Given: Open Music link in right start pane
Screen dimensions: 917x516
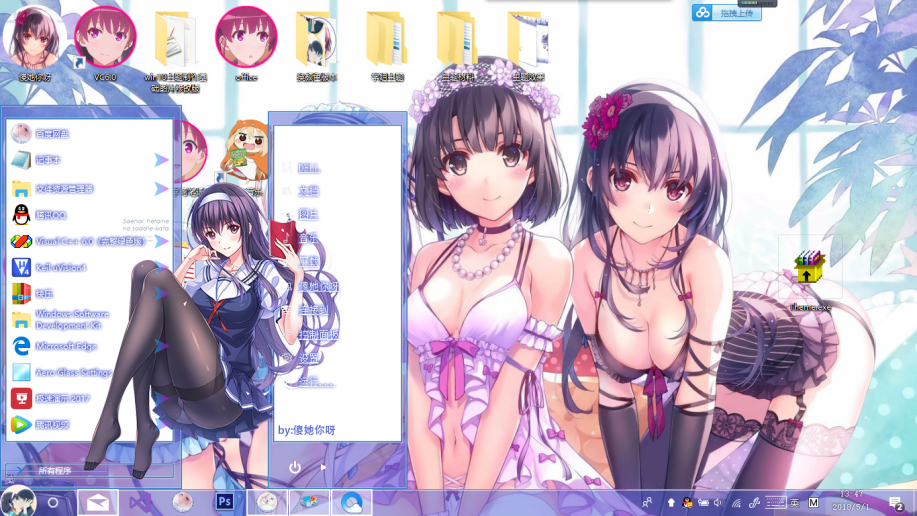Looking at the screenshot, I should 309,238.
